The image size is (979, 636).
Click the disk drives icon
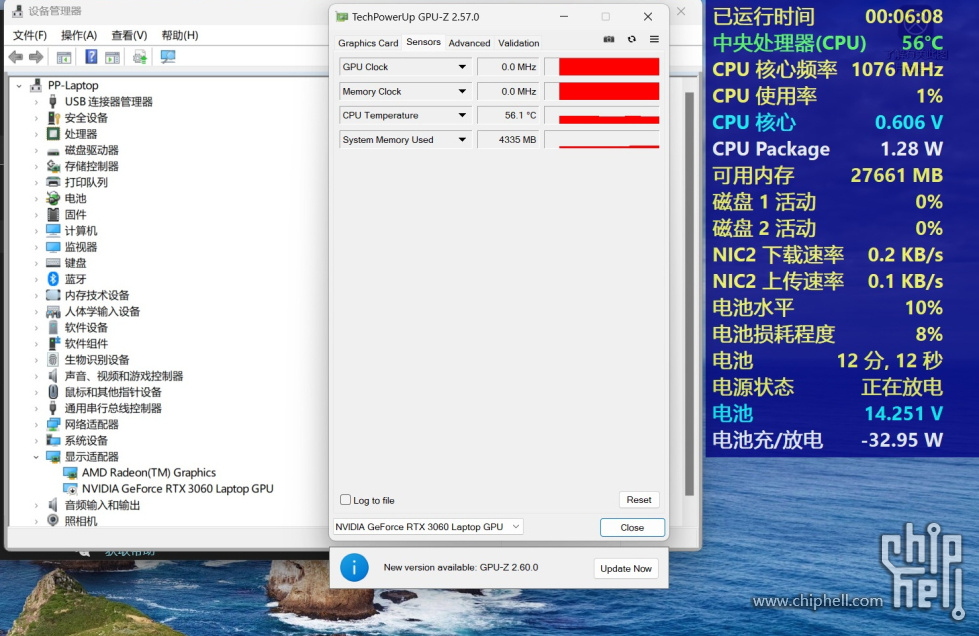pos(53,150)
